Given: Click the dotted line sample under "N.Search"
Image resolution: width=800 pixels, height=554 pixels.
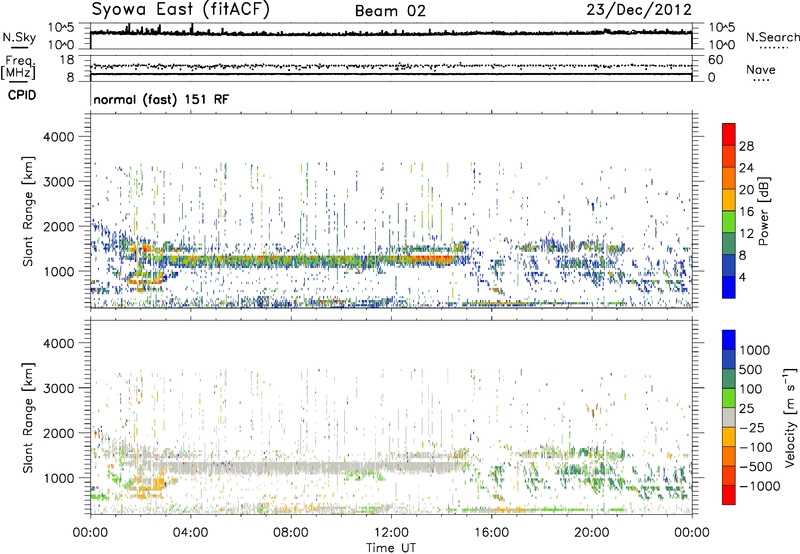Looking at the screenshot, I should coord(773,47).
